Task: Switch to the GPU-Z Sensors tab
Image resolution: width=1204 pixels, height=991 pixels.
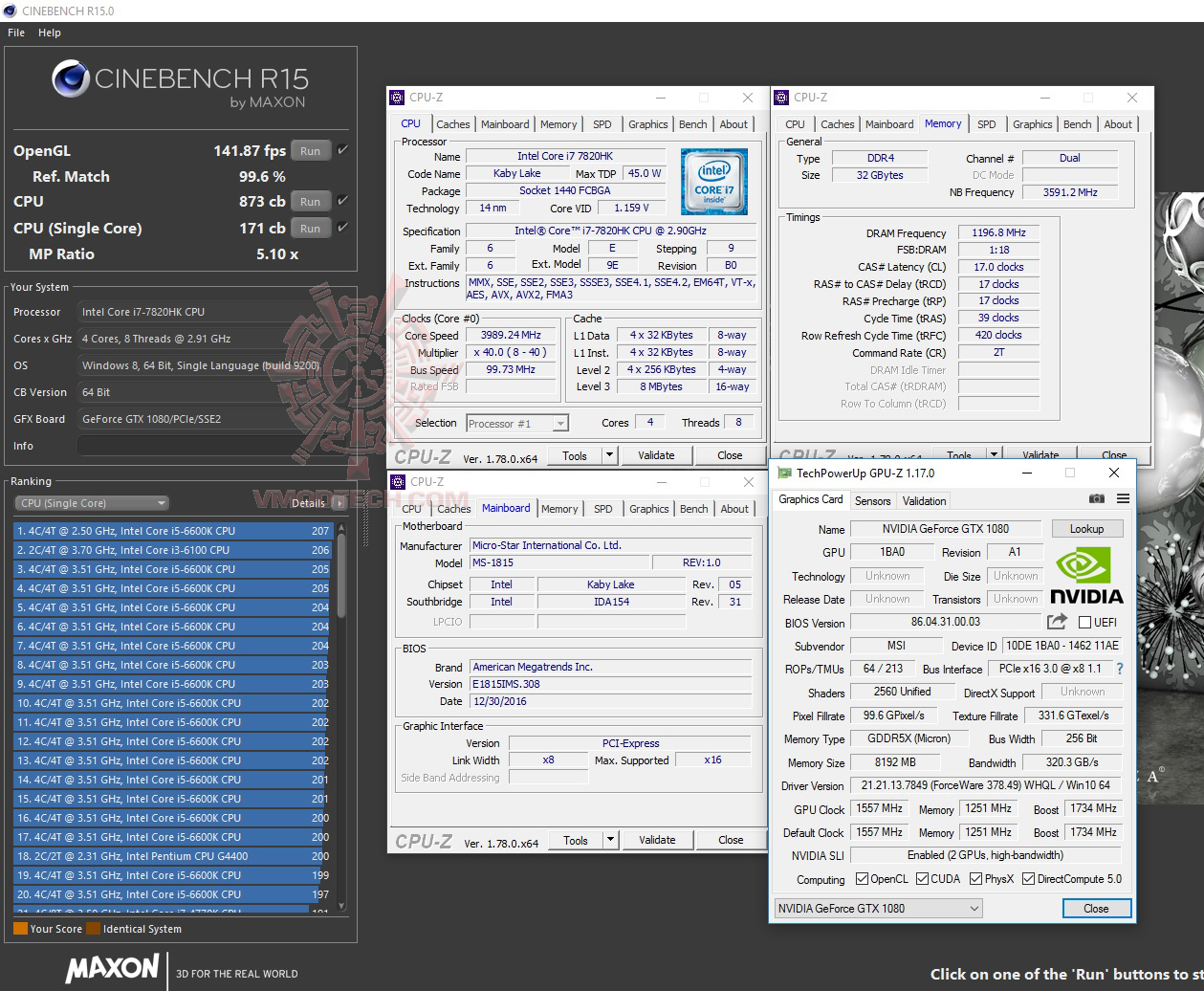Action: pyautogui.click(x=872, y=500)
